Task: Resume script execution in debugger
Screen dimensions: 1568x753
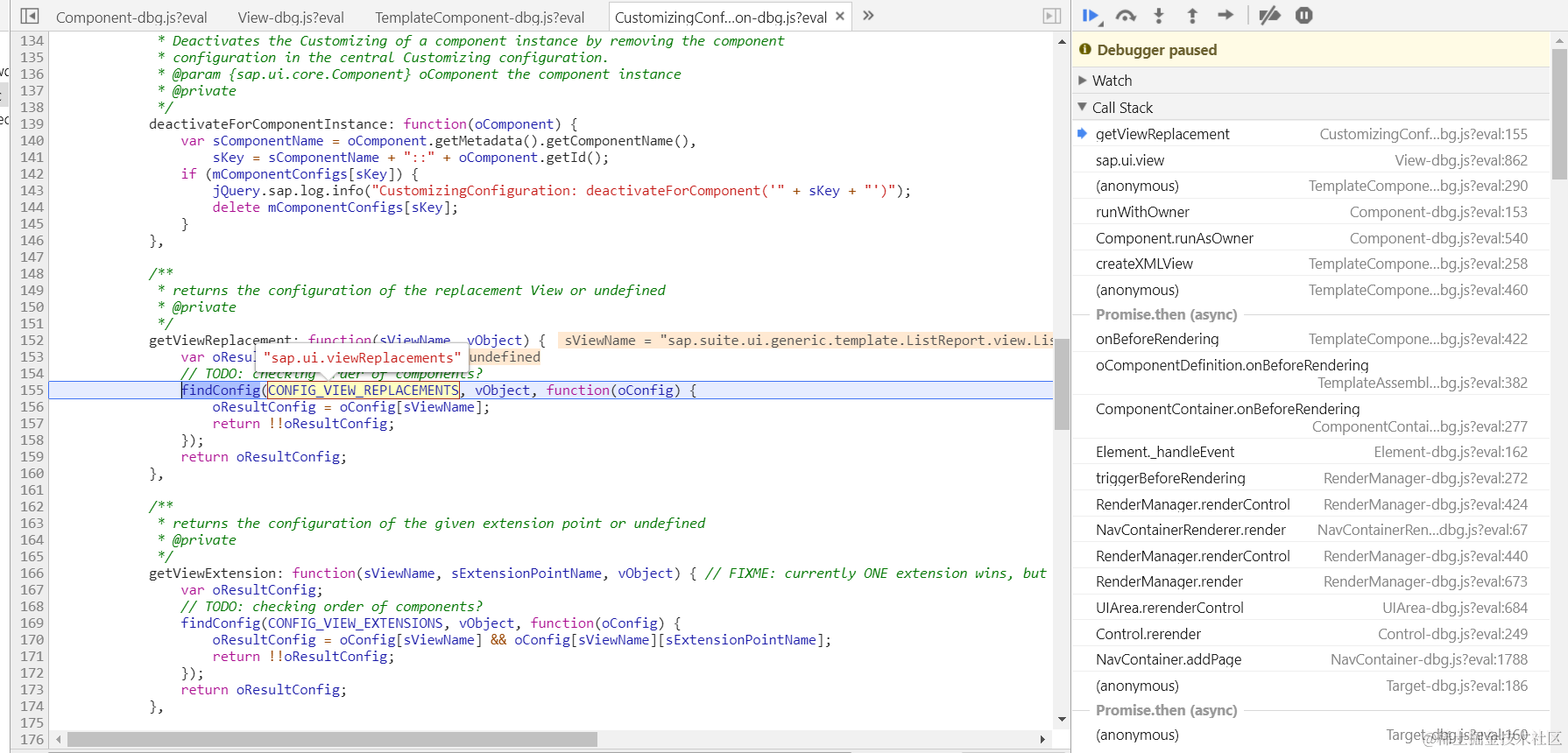Action: [1091, 16]
